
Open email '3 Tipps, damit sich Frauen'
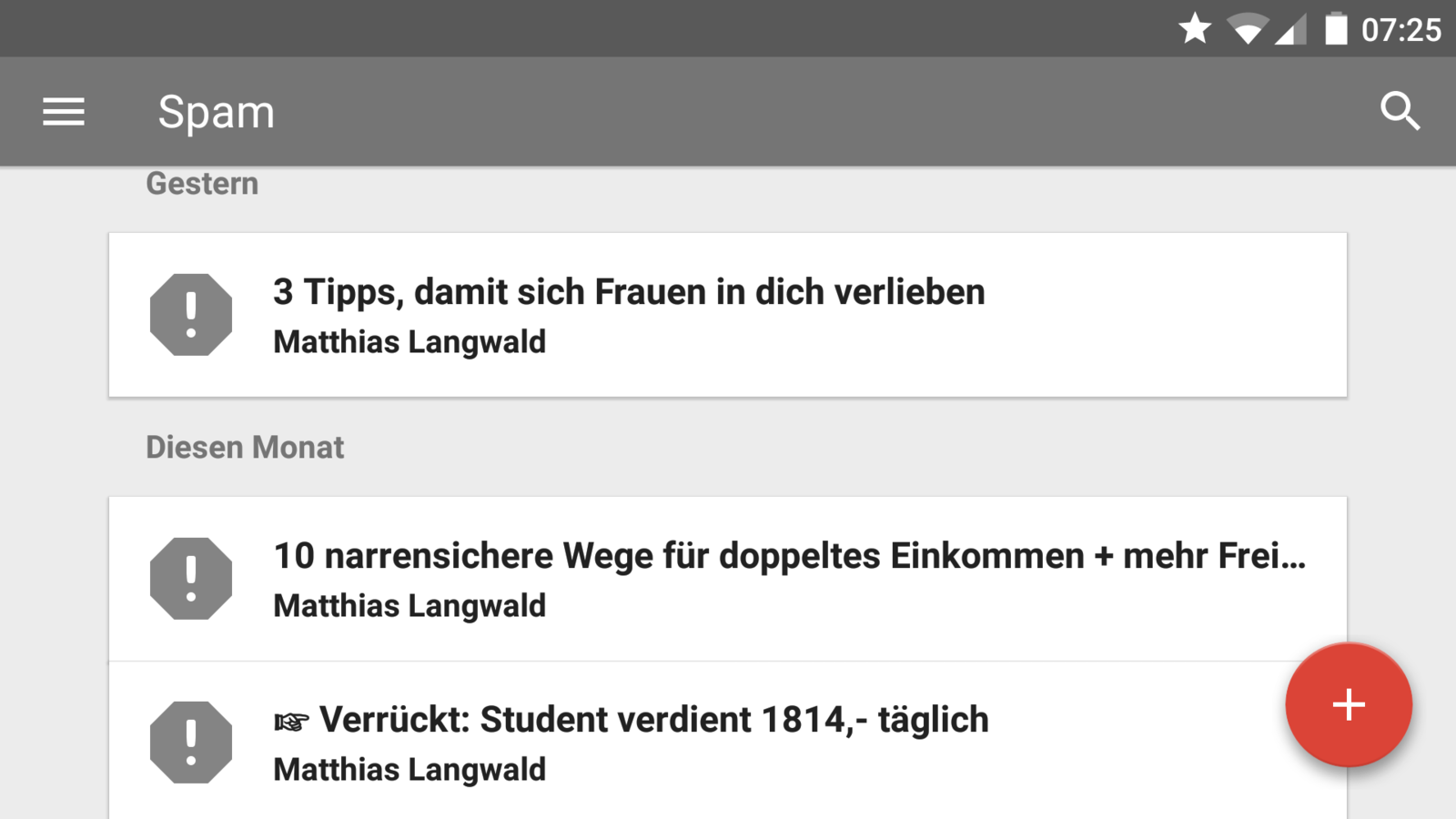tap(628, 292)
